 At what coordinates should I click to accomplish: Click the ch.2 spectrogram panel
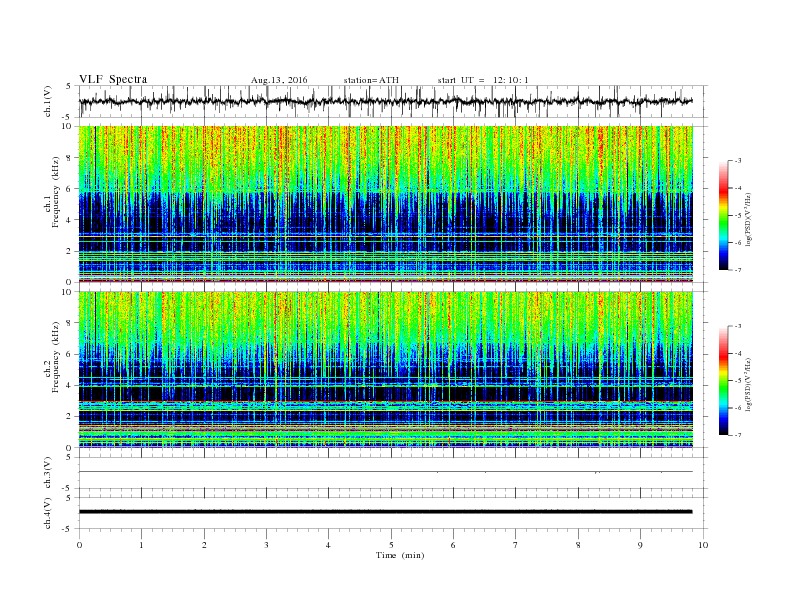click(386, 369)
